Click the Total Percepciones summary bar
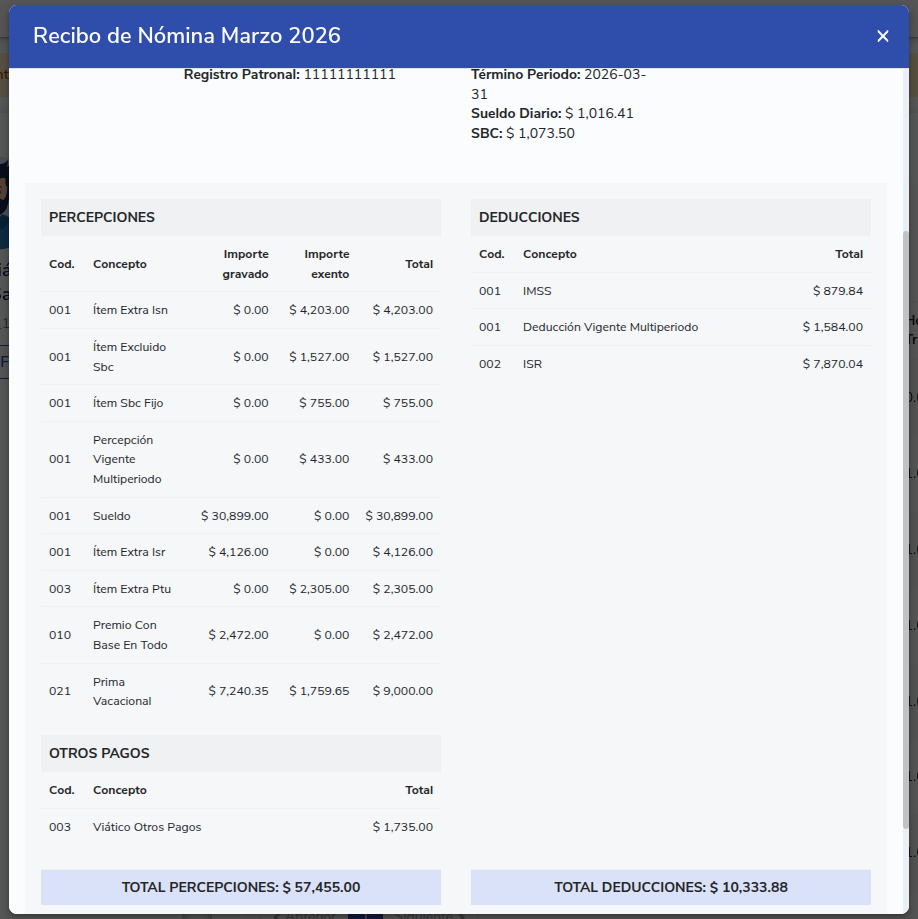This screenshot has height=919, width=918. tap(240, 887)
